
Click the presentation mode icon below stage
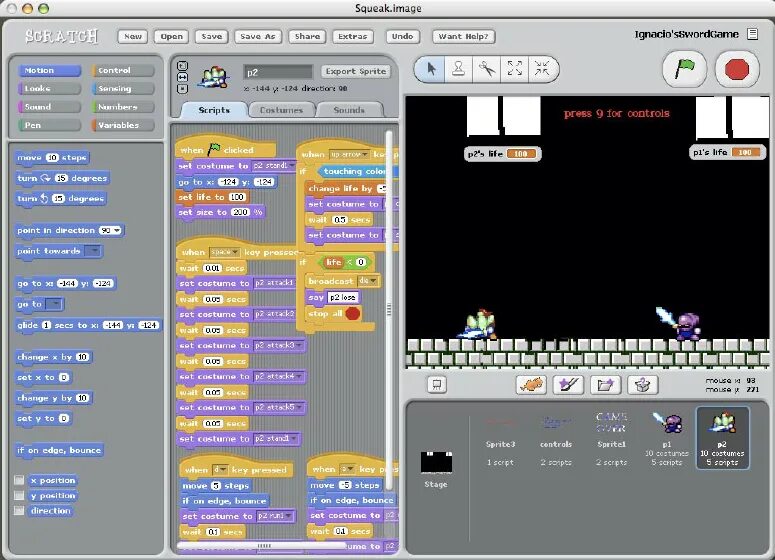pyautogui.click(x=437, y=385)
